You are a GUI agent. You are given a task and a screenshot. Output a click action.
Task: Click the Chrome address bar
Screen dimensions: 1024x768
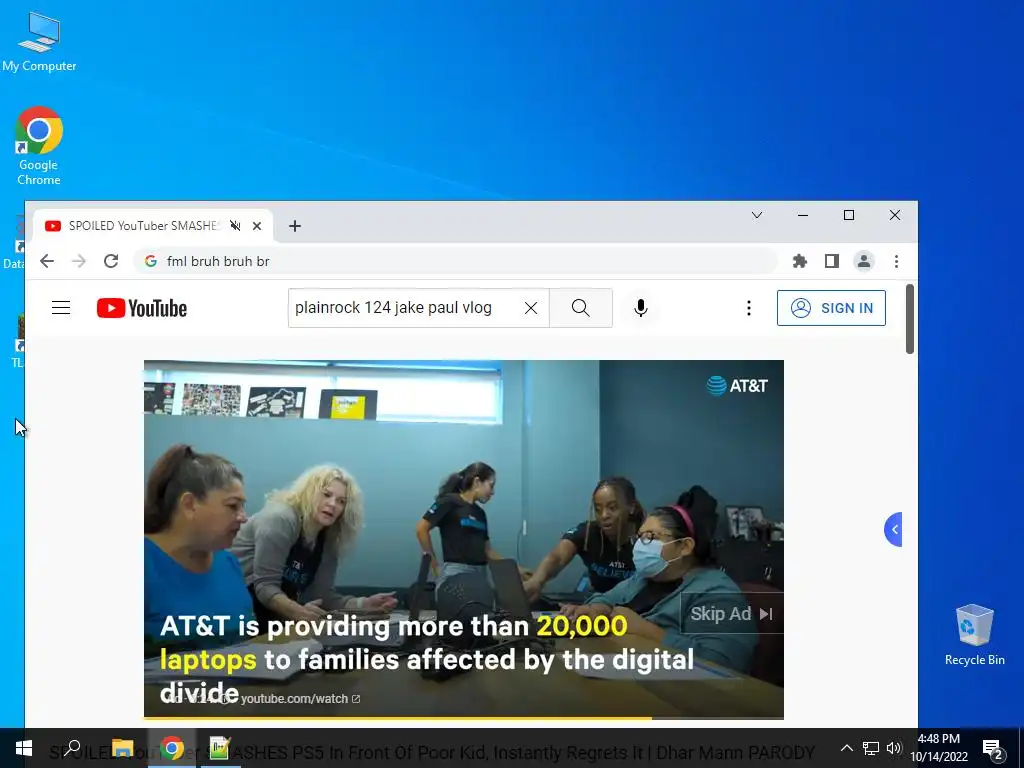455,261
